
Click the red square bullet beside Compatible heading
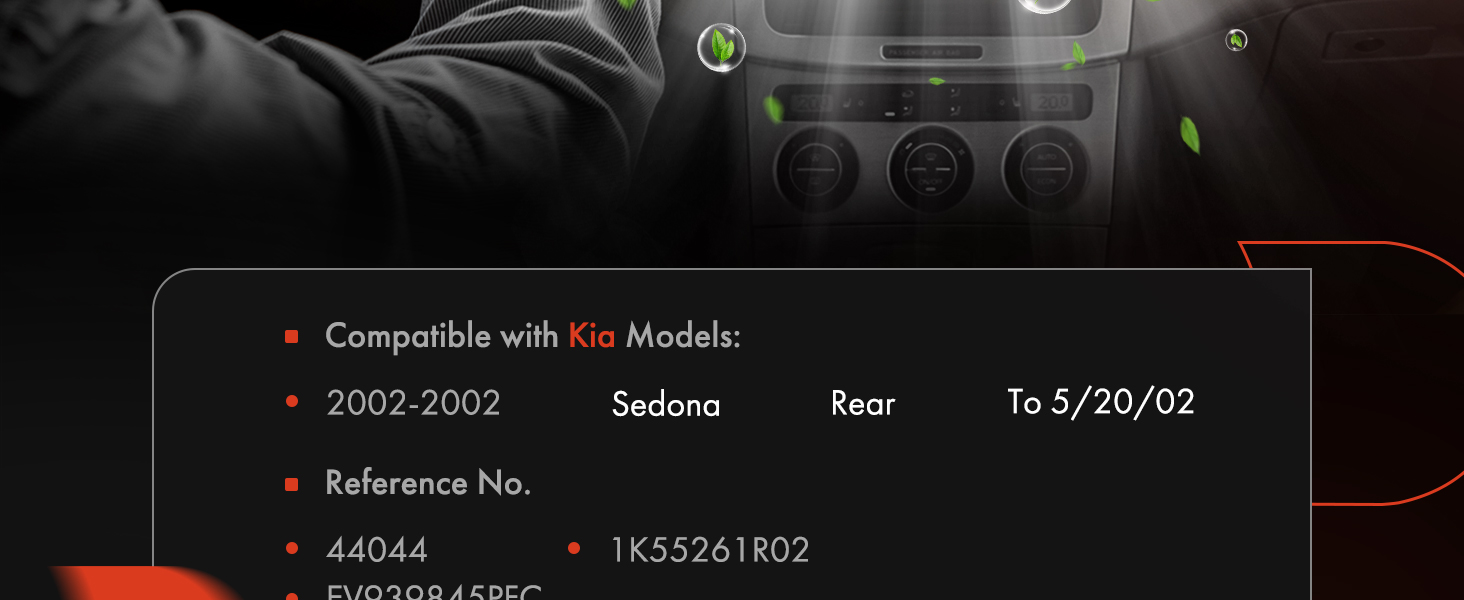click(x=292, y=337)
